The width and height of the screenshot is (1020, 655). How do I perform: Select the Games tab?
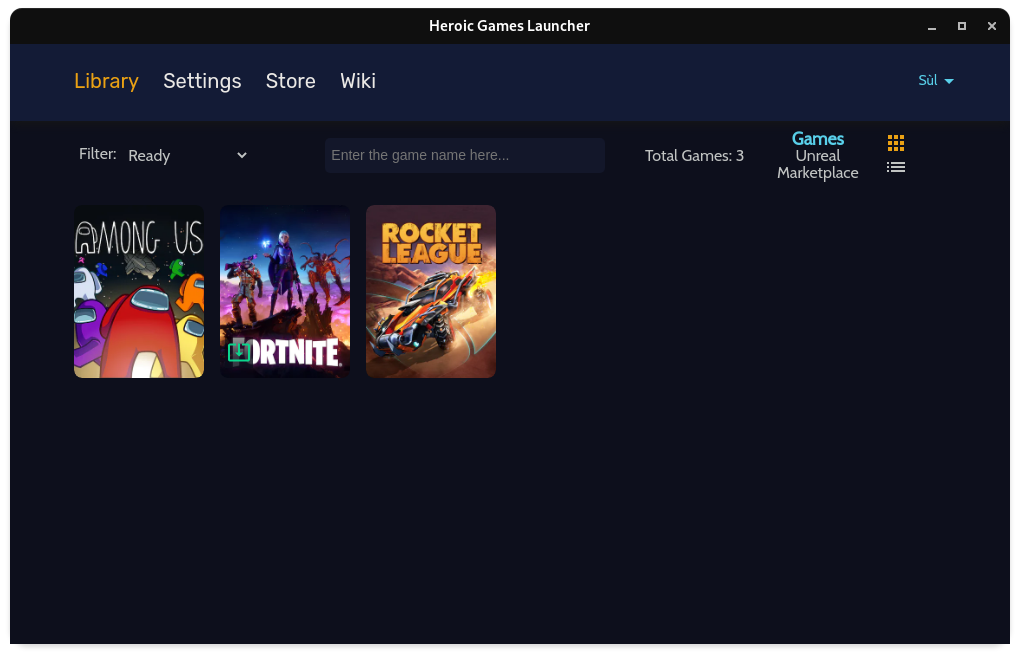(x=817, y=138)
